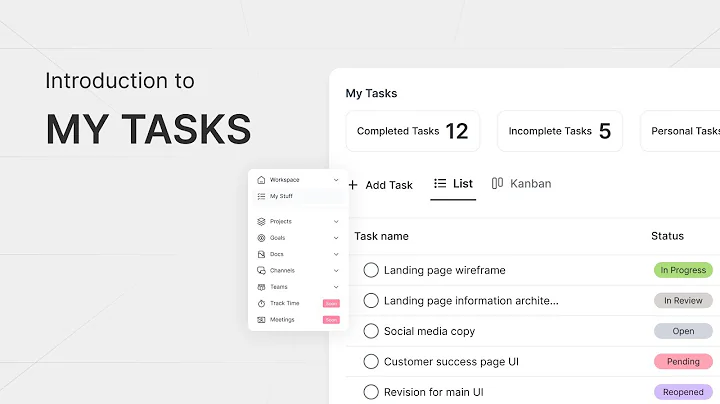The image size is (720, 404).
Task: Click the Teams icon in sidebar
Action: click(261, 287)
